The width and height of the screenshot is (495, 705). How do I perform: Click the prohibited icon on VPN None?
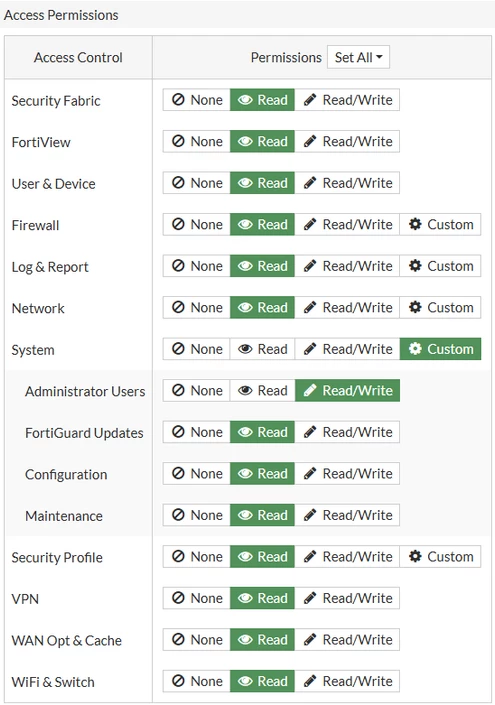[x=178, y=598]
